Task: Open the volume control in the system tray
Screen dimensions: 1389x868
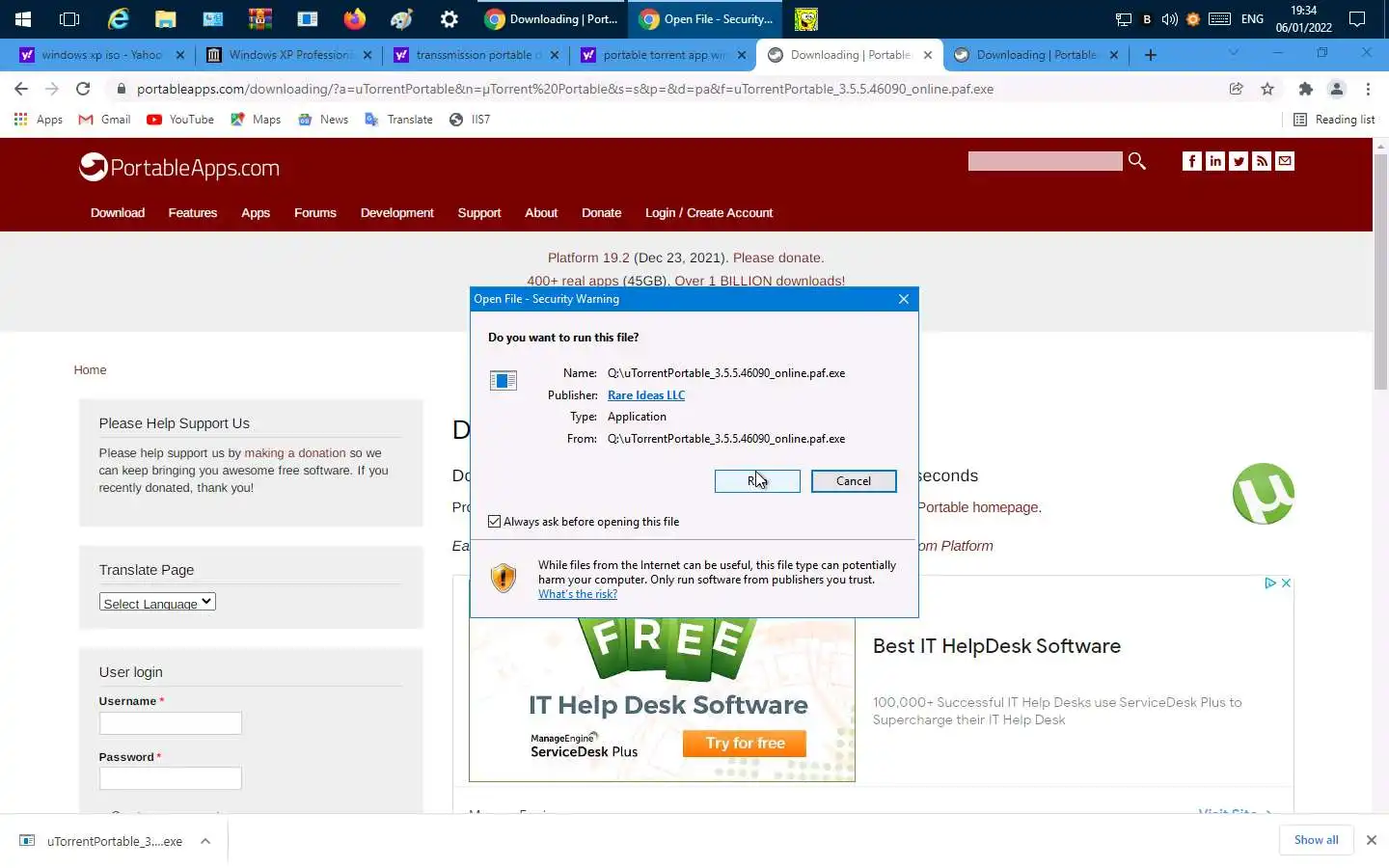Action: click(x=1169, y=18)
